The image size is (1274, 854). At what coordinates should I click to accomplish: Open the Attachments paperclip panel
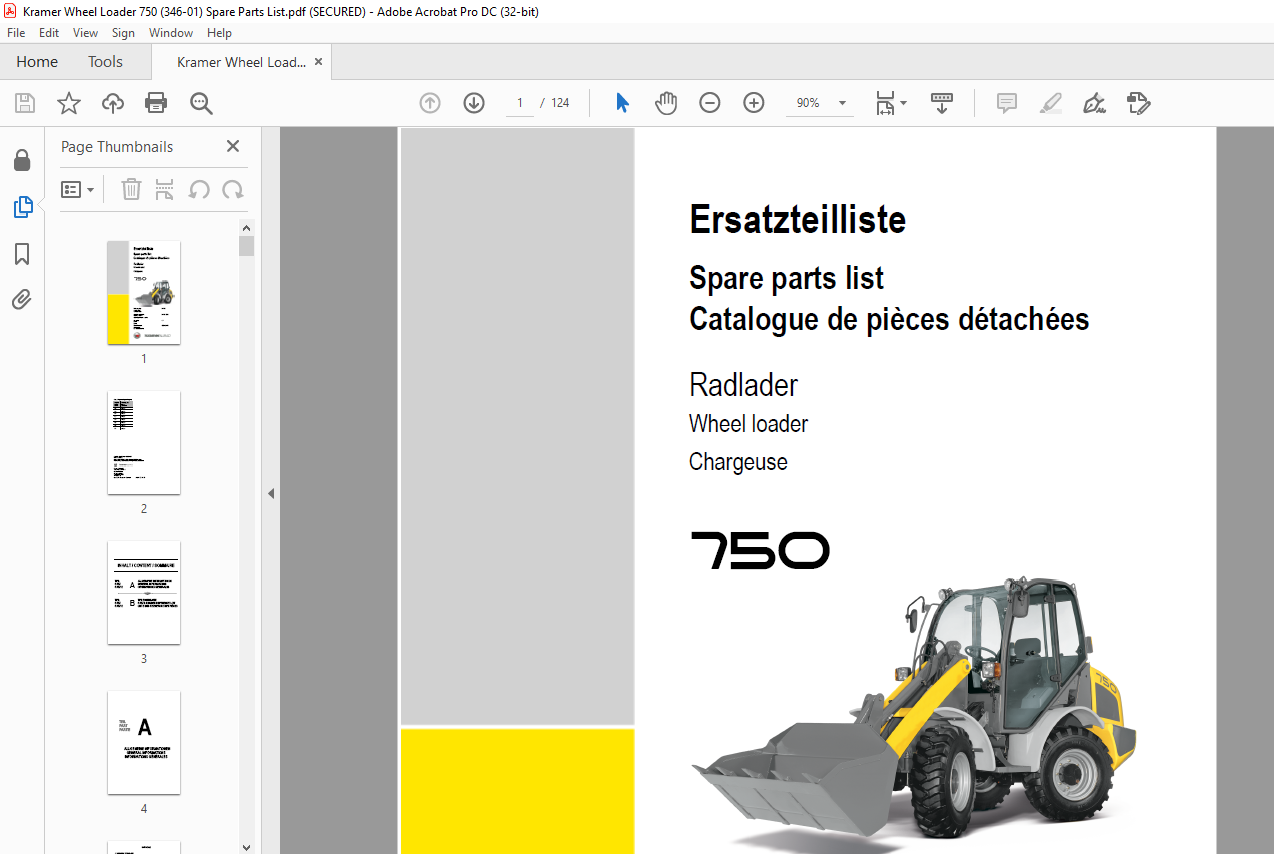point(22,299)
